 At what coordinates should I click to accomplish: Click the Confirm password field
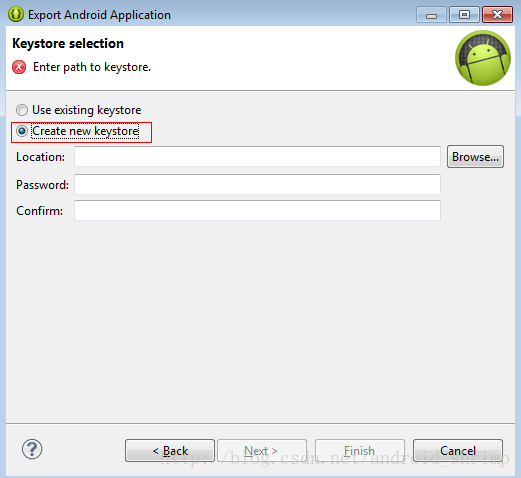point(257,210)
